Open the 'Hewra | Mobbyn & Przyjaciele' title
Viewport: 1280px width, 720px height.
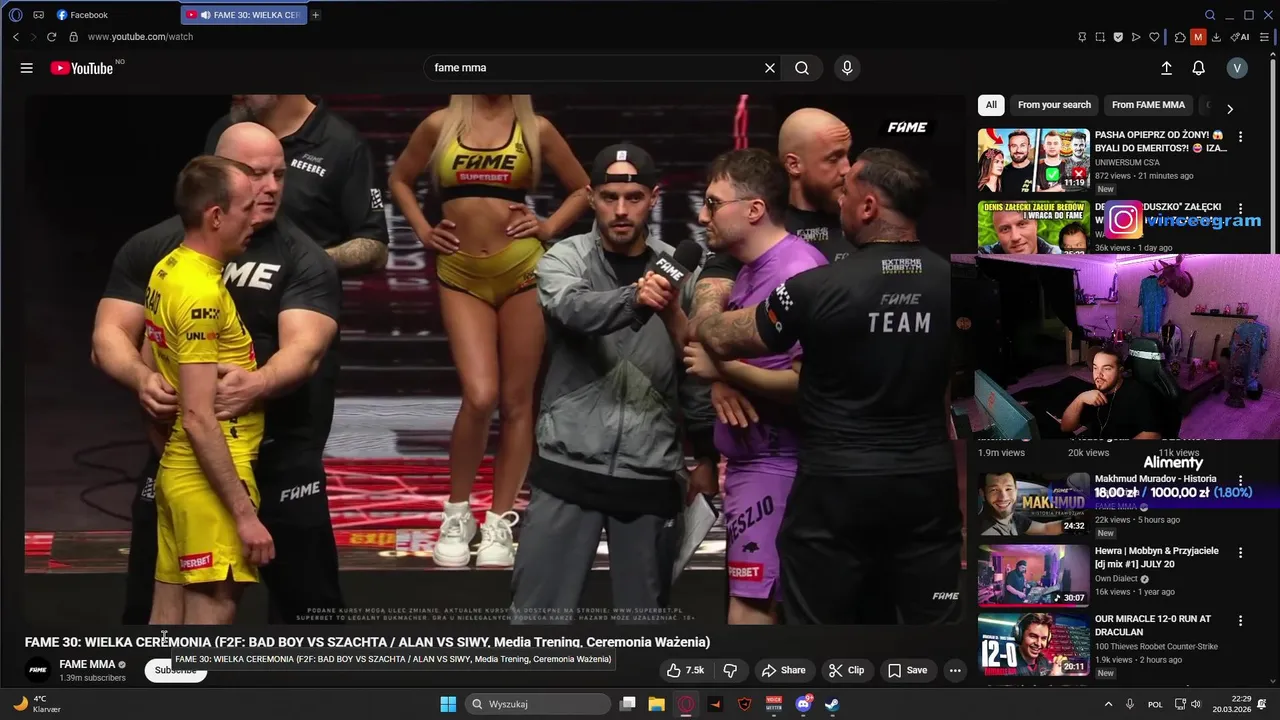click(1157, 557)
